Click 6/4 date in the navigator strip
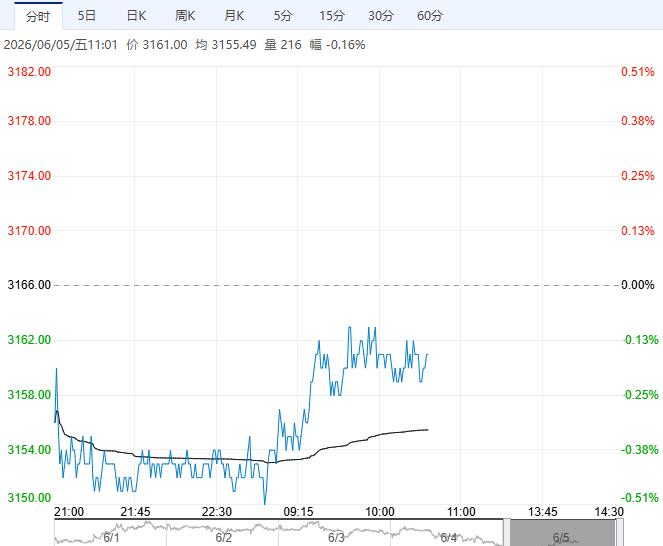This screenshot has height=546, width=663. 449,538
